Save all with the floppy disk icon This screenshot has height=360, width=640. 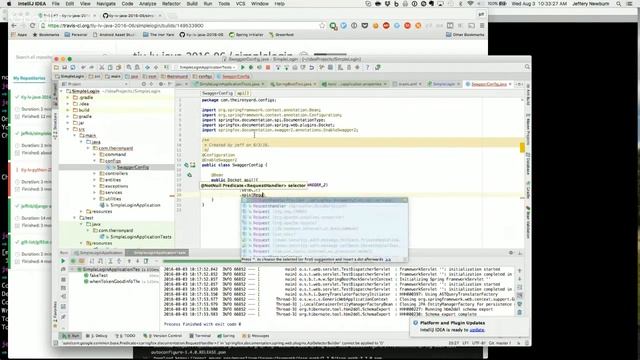(x=64, y=67)
